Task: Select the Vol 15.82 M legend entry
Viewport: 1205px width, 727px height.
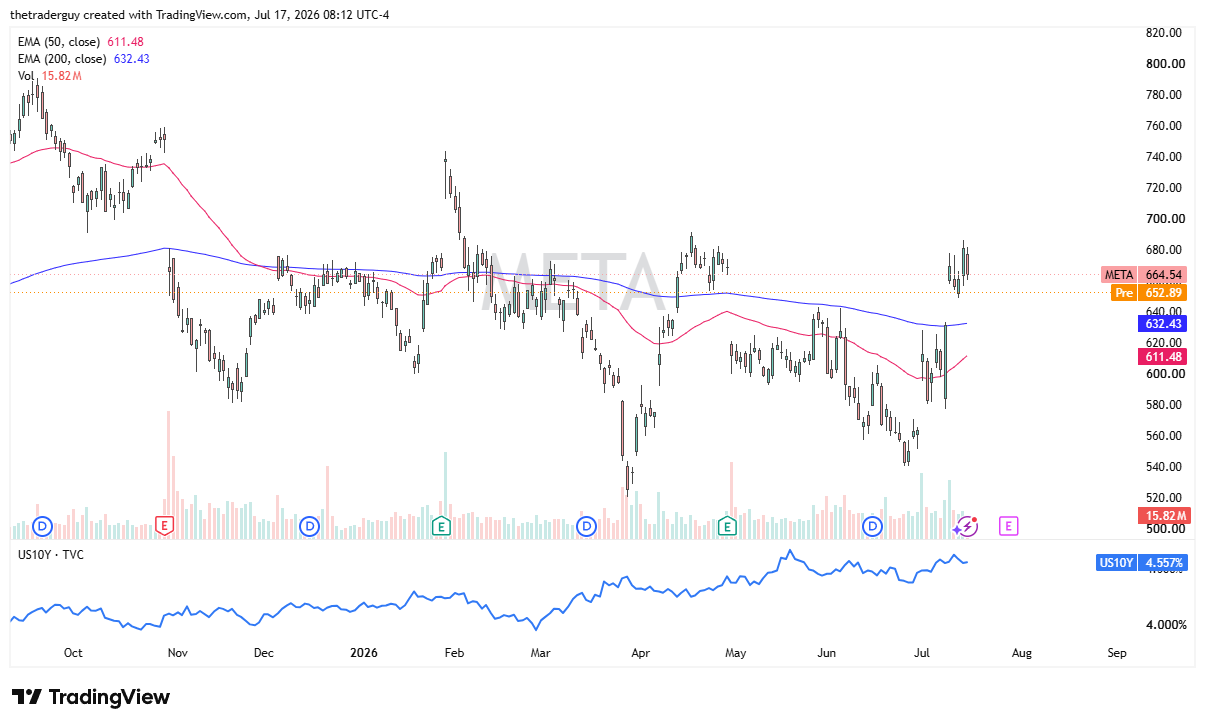Action: 49,76
